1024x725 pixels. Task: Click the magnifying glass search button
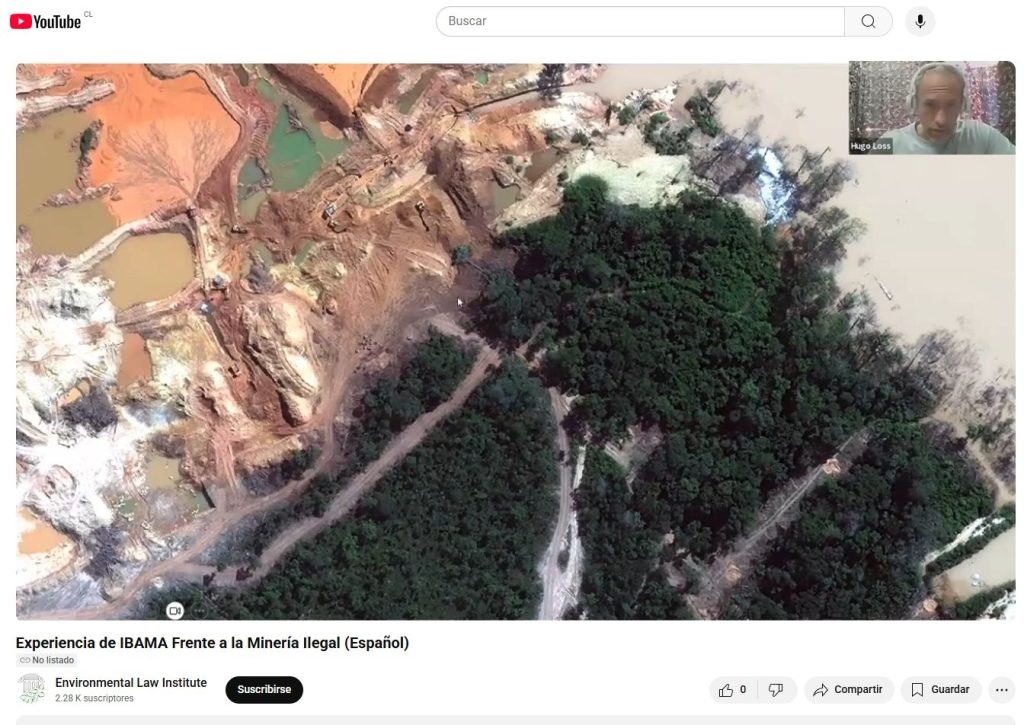coord(868,21)
